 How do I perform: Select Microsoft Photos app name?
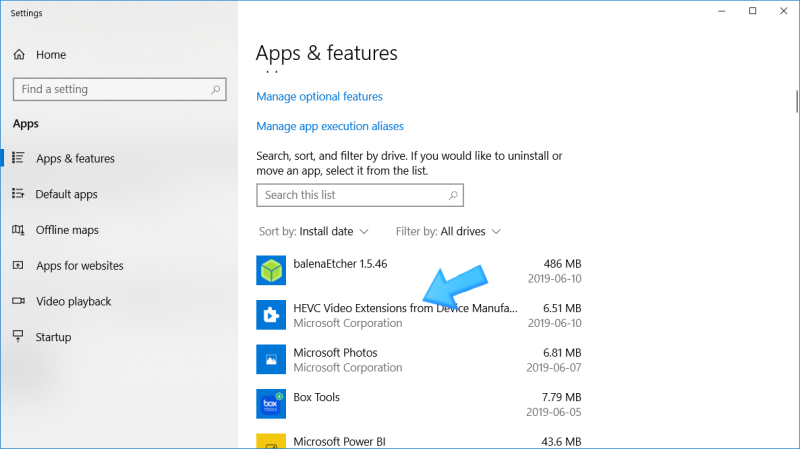point(335,353)
